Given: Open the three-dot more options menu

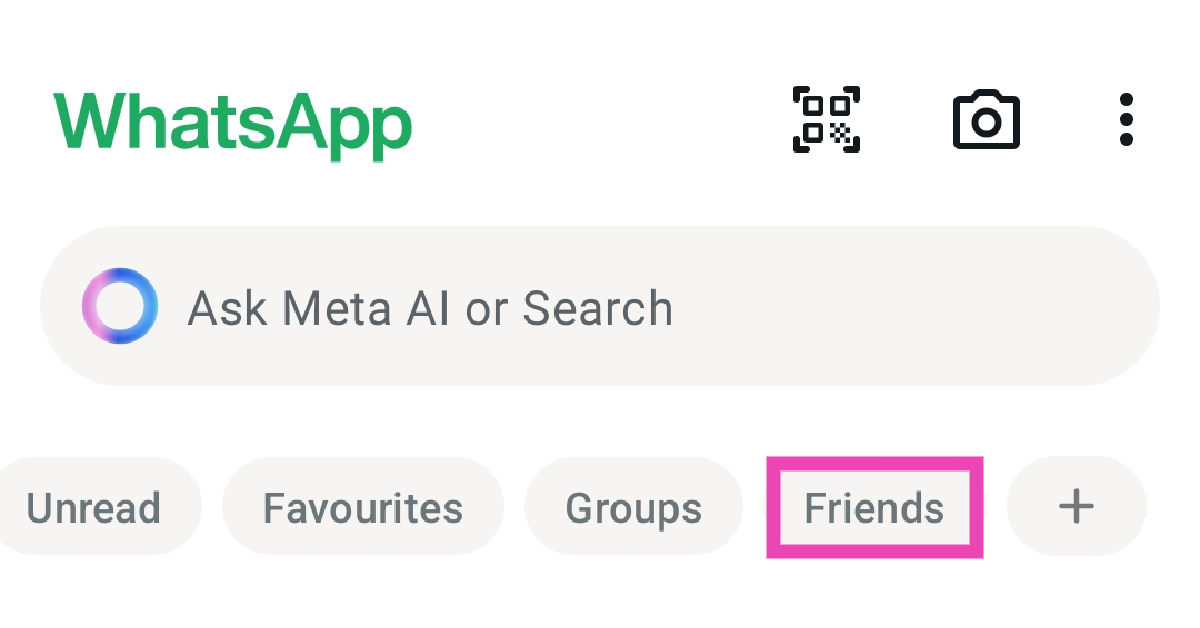Looking at the screenshot, I should coord(1126,120).
